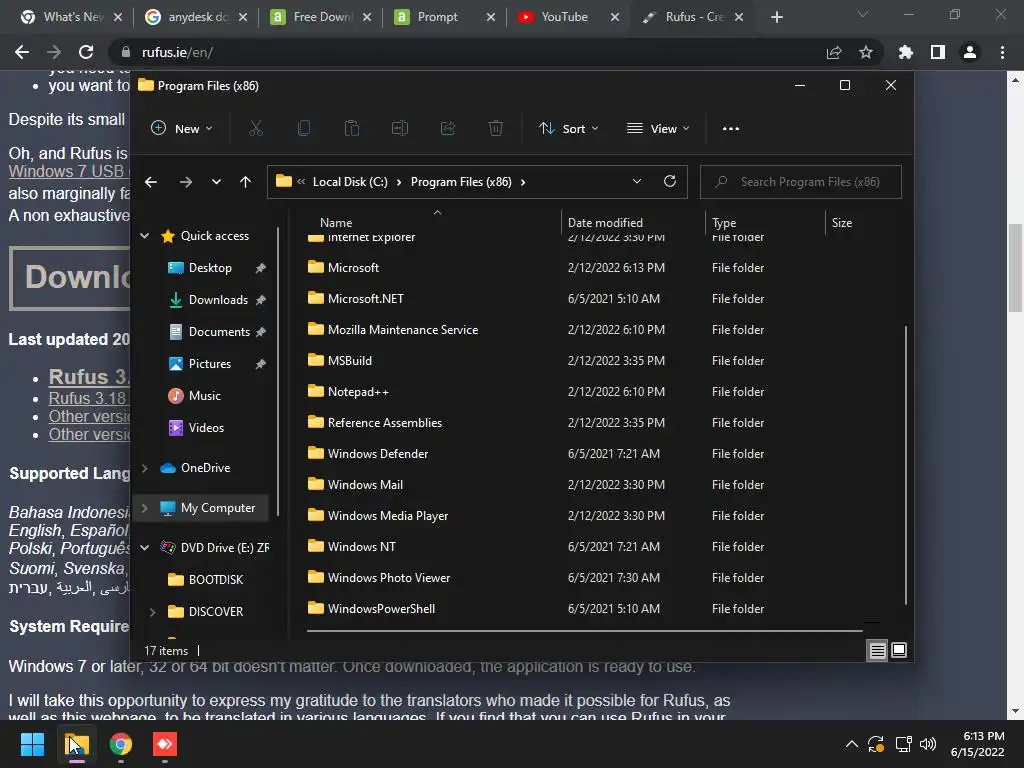
Task: Click the Search Program Files (x86) field
Action: [x=801, y=182]
